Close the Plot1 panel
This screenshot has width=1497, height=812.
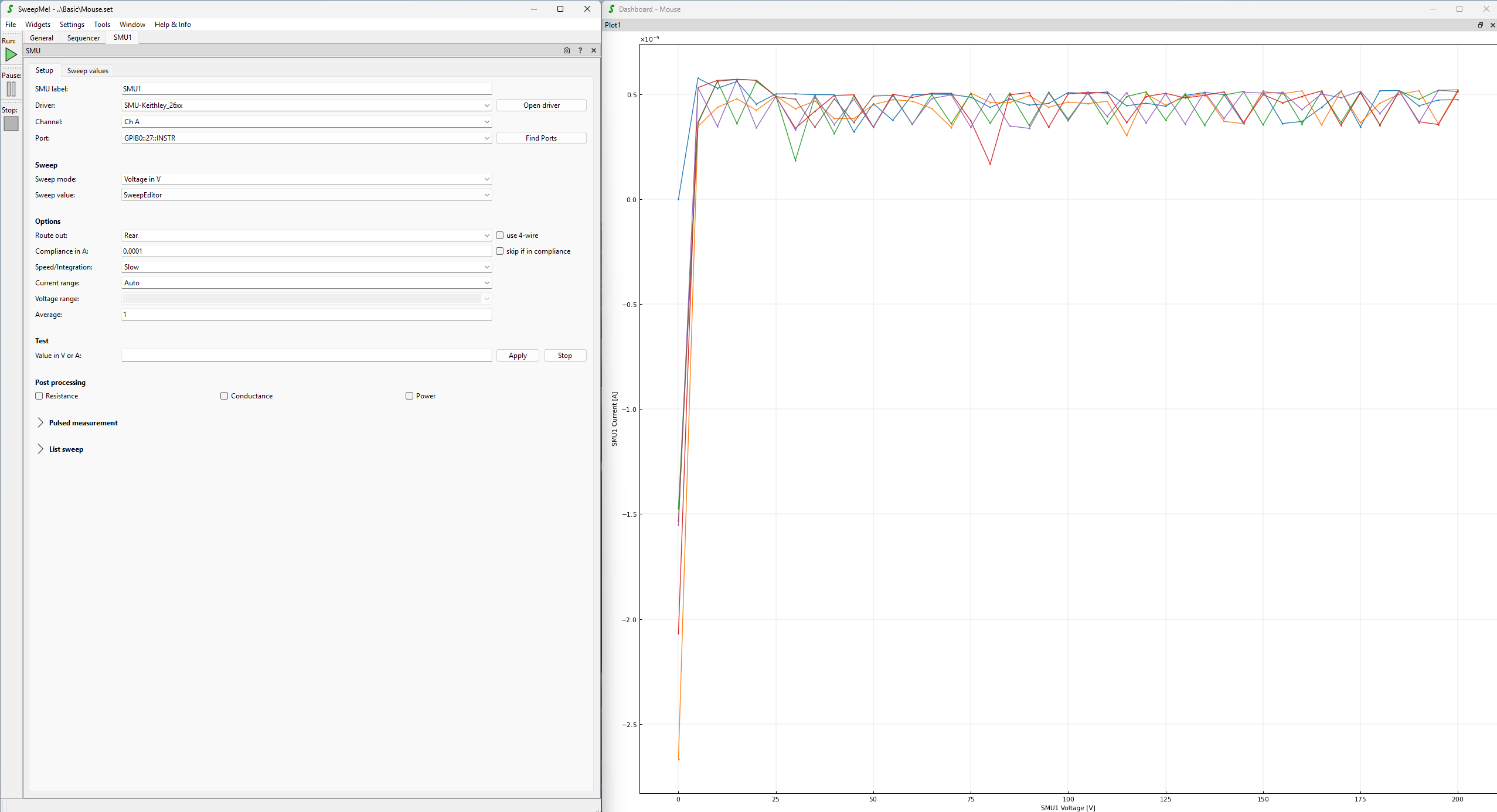click(1492, 25)
